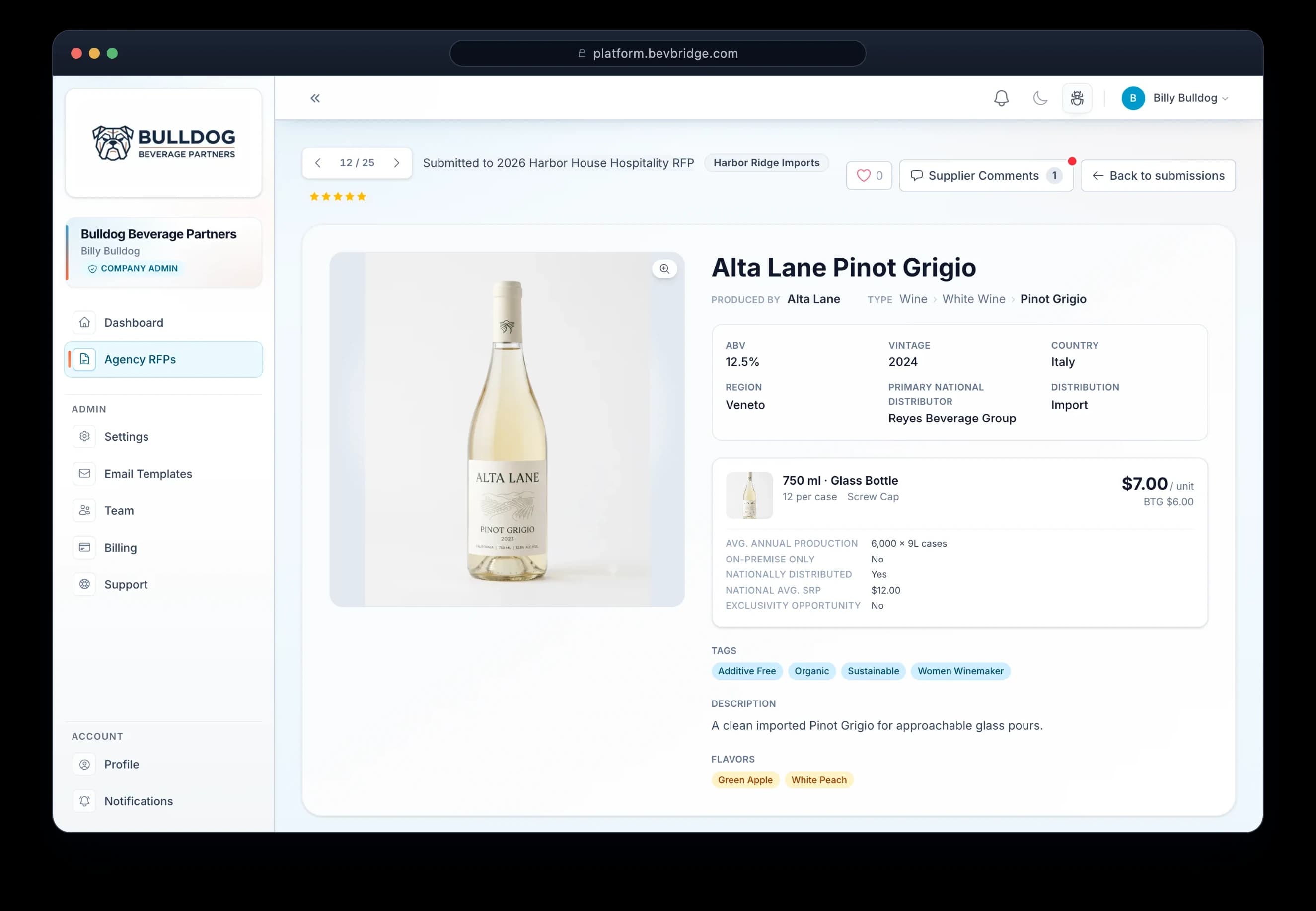
Task: Click the five-star rating
Action: (337, 197)
